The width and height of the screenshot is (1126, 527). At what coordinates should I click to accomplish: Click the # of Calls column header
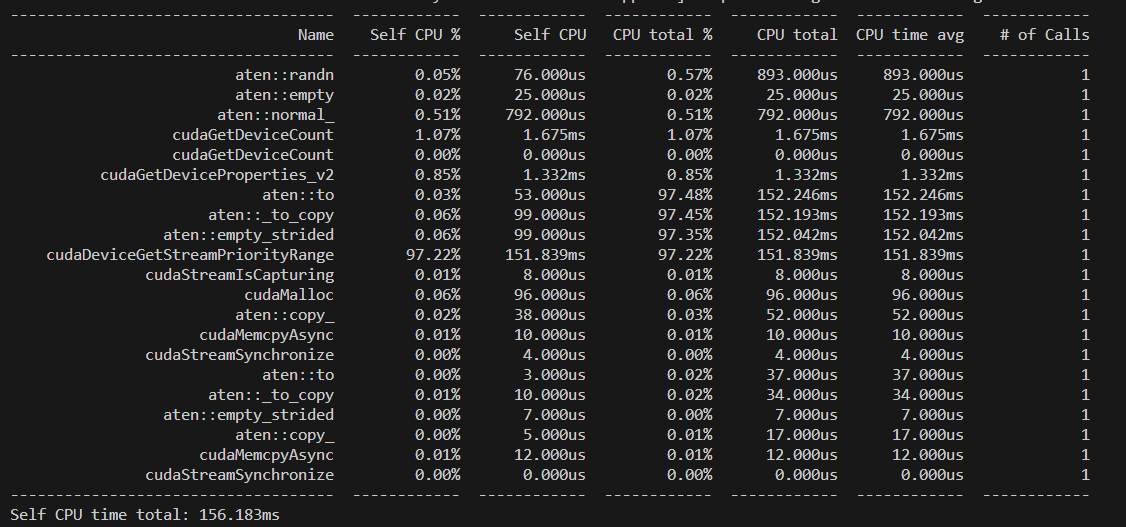point(1044,34)
